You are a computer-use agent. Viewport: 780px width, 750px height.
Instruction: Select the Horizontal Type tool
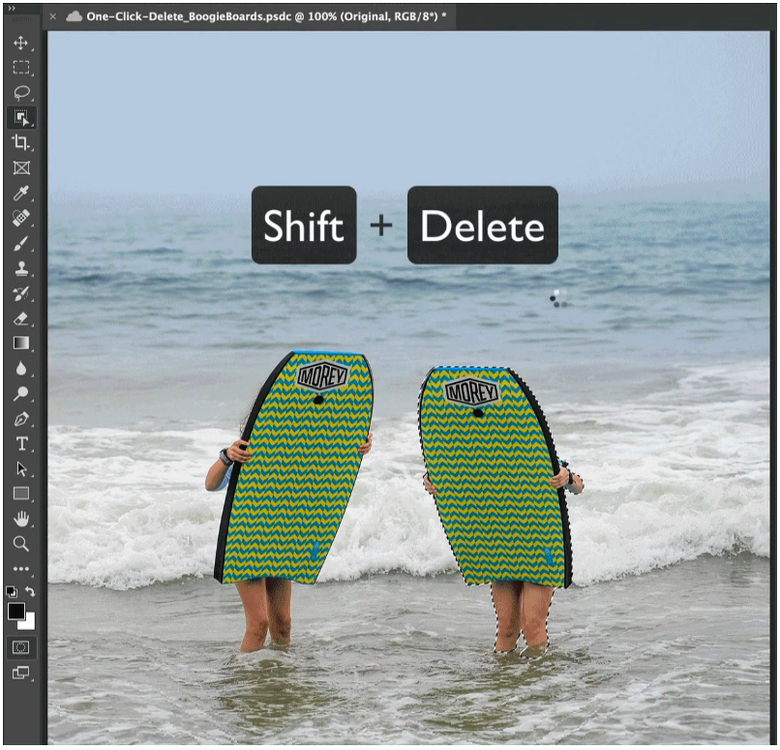coord(21,444)
